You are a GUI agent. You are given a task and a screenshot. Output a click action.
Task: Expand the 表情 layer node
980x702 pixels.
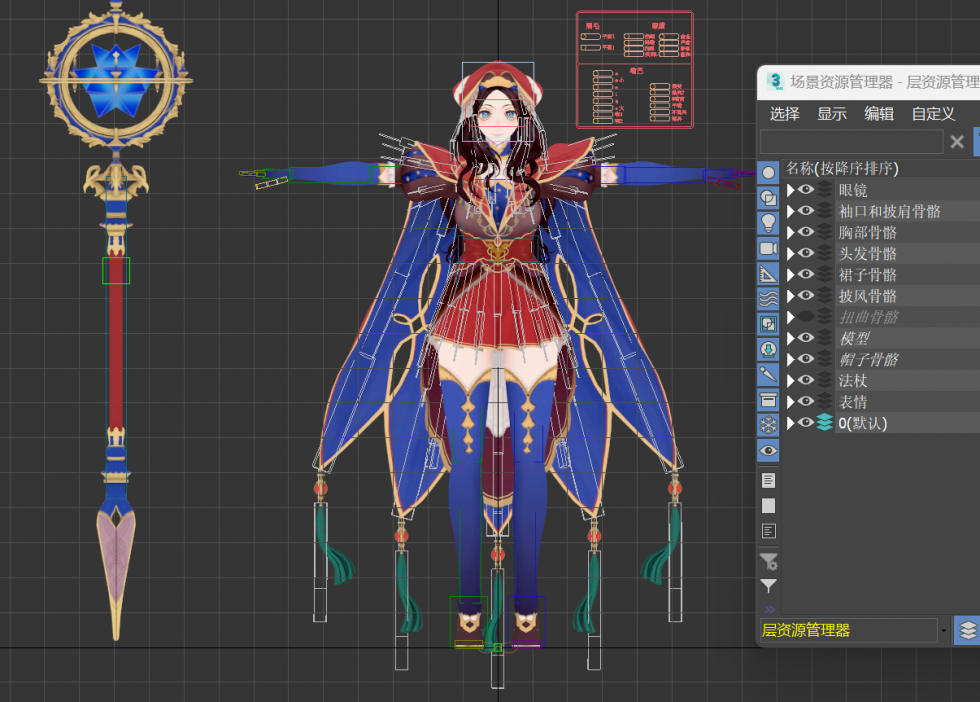pos(790,402)
